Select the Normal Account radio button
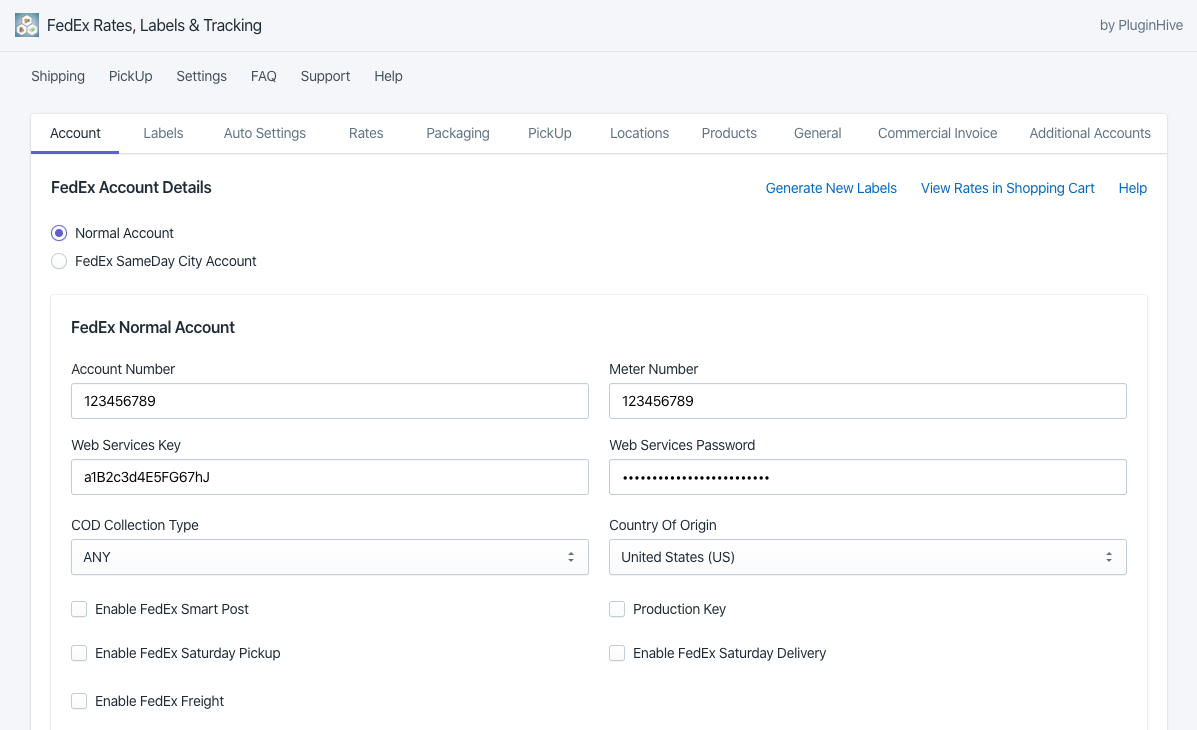 [x=59, y=233]
